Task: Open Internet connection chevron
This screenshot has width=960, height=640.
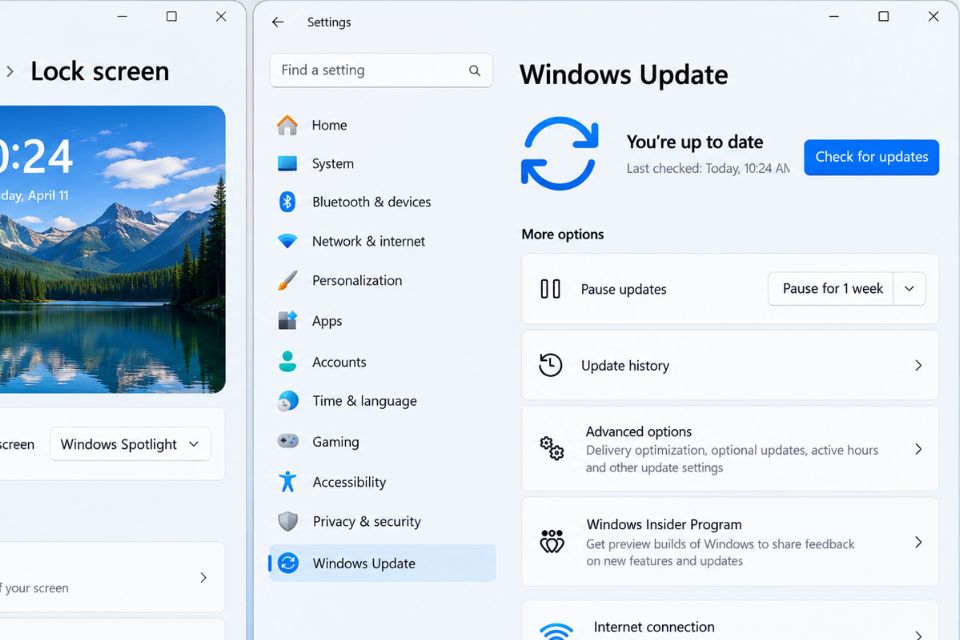Action: point(918,635)
